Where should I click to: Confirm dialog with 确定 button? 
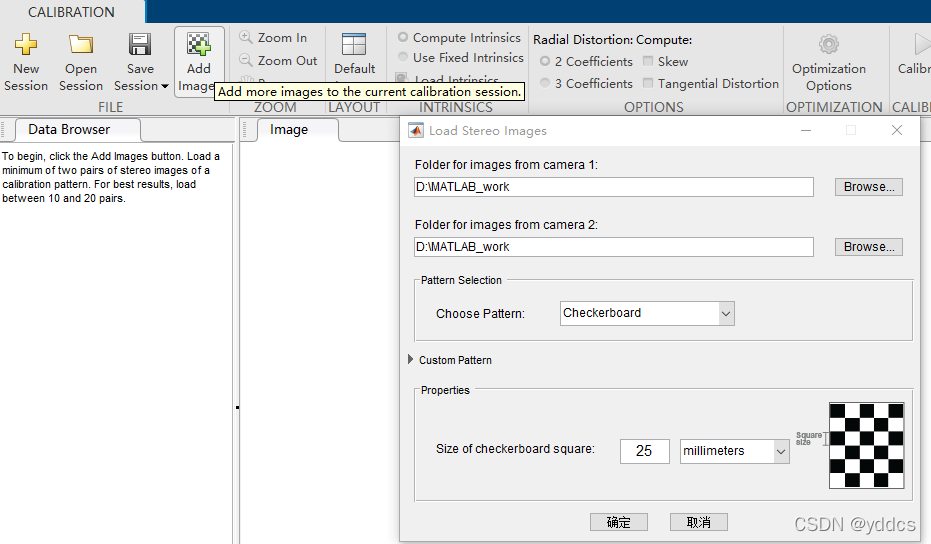point(619,522)
